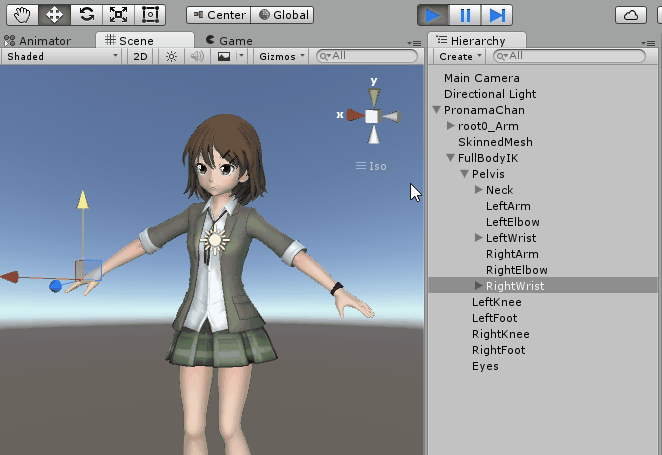Select FullBodyIK label in Hierarchy
The width and height of the screenshot is (662, 455).
coord(488,158)
